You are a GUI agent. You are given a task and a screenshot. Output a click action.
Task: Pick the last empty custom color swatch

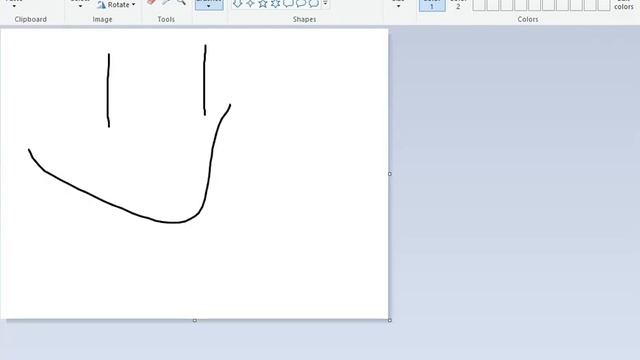coord(604,5)
